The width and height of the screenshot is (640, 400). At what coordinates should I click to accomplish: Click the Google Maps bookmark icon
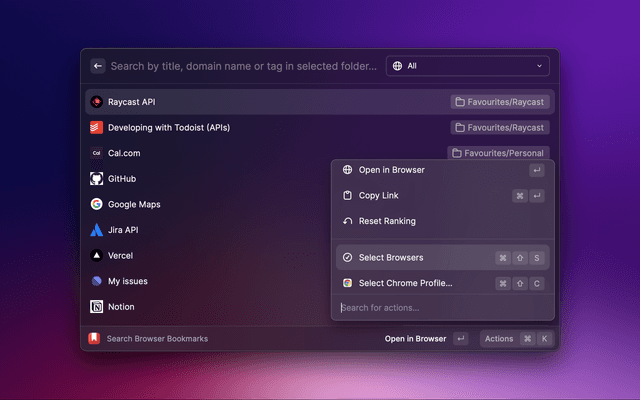[x=97, y=204]
